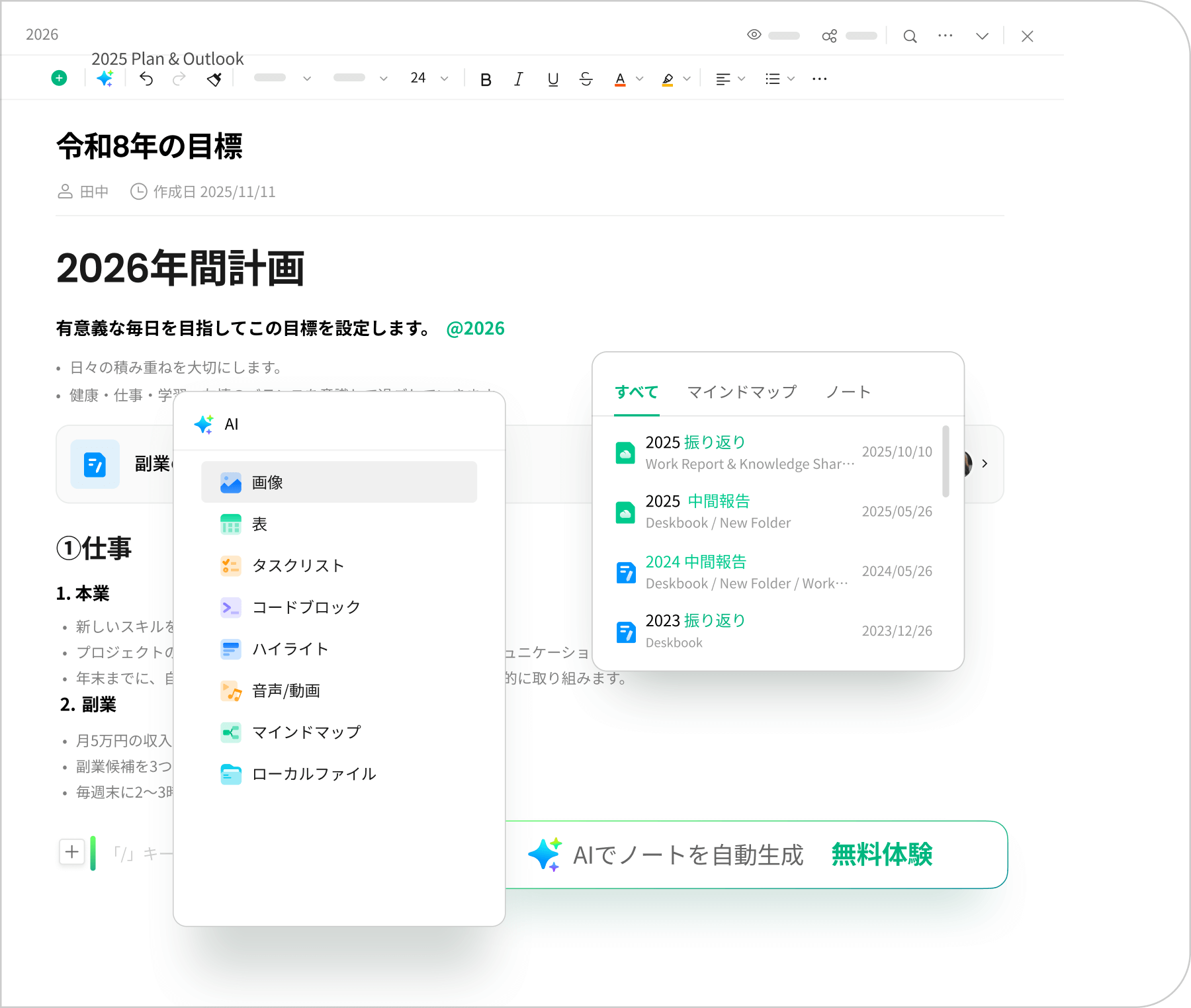
Task: Open the text alignment dropdown
Action: click(x=730, y=79)
